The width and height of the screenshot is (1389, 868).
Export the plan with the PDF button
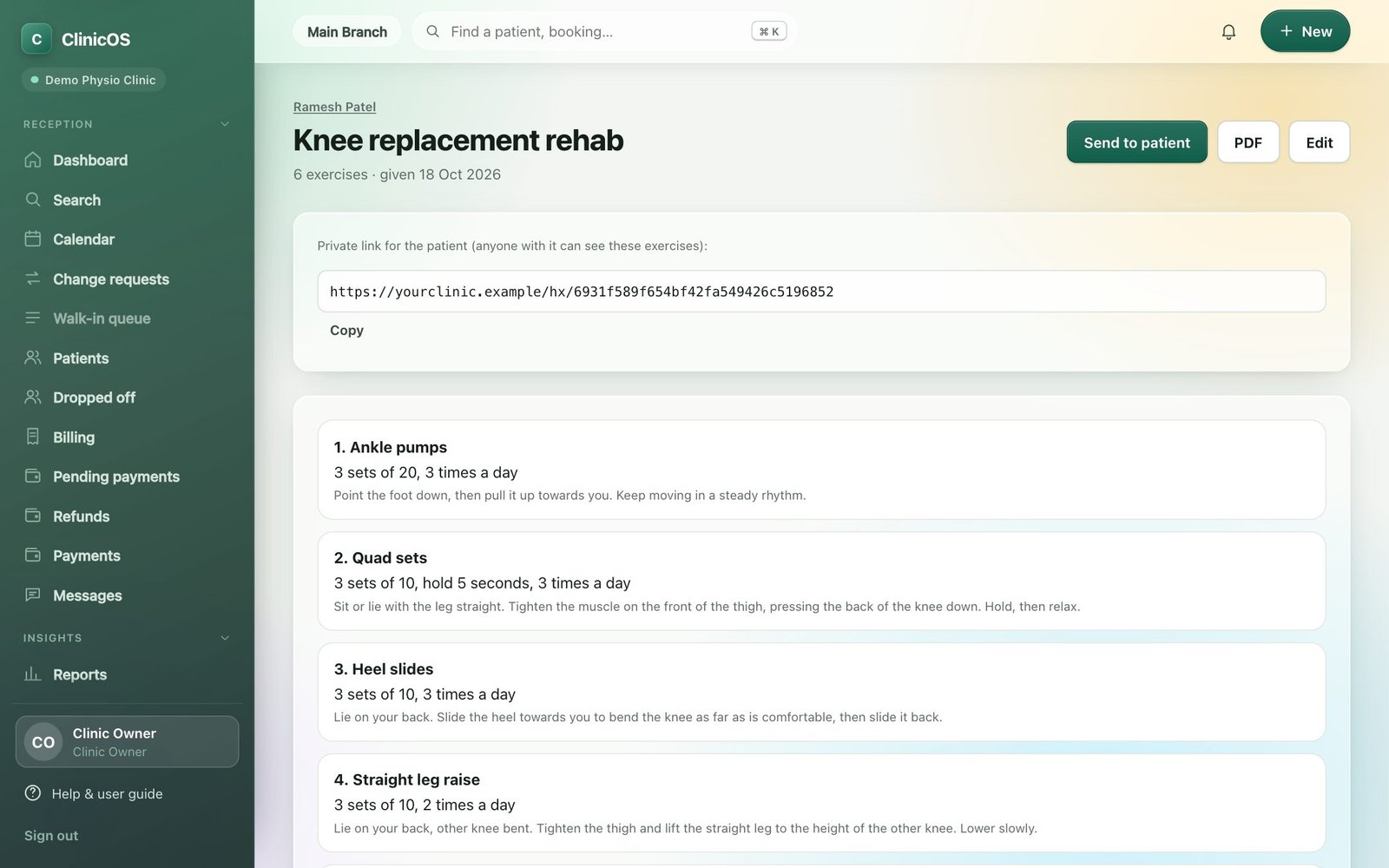1247,142
